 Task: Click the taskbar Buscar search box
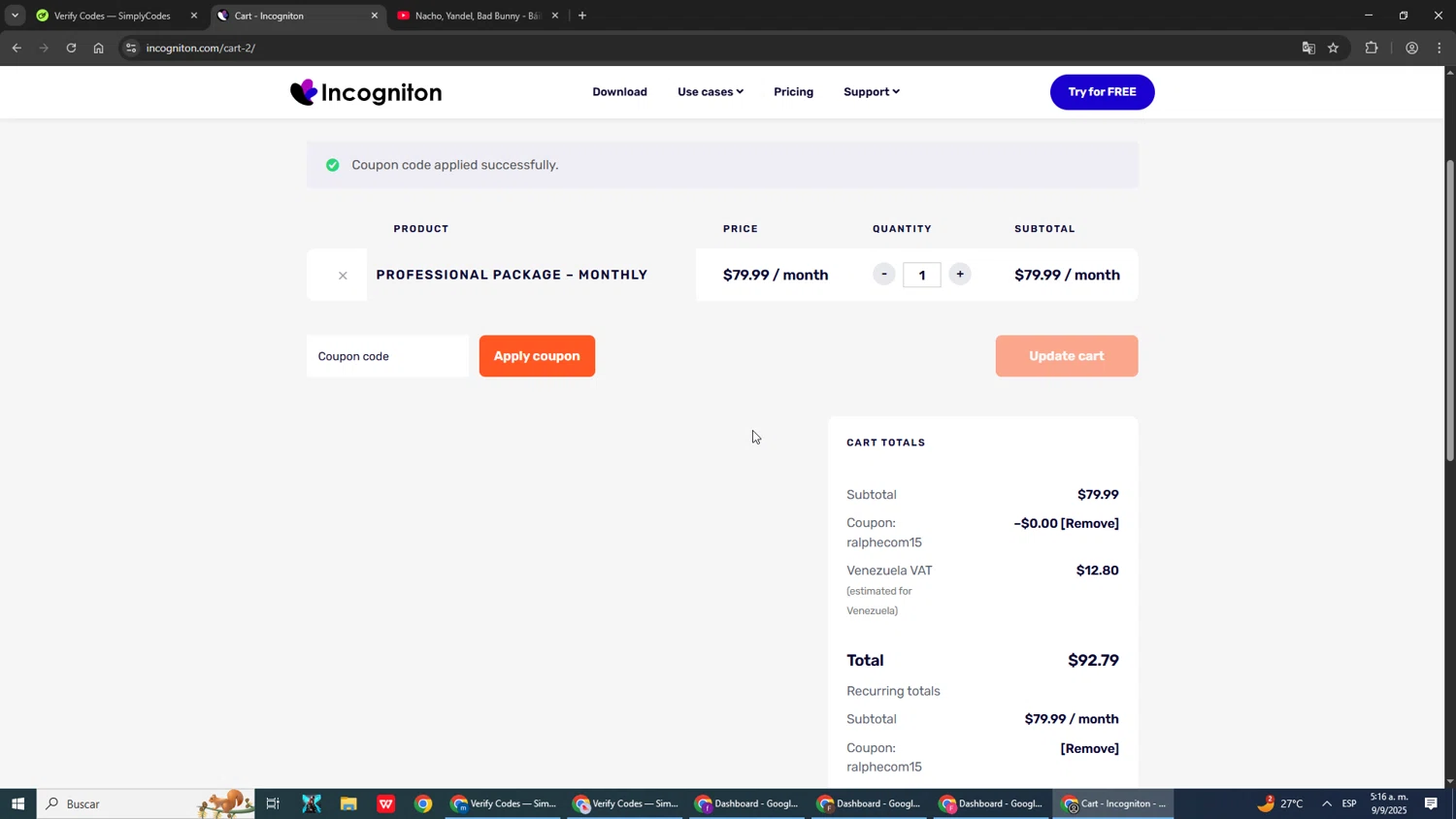click(x=146, y=803)
